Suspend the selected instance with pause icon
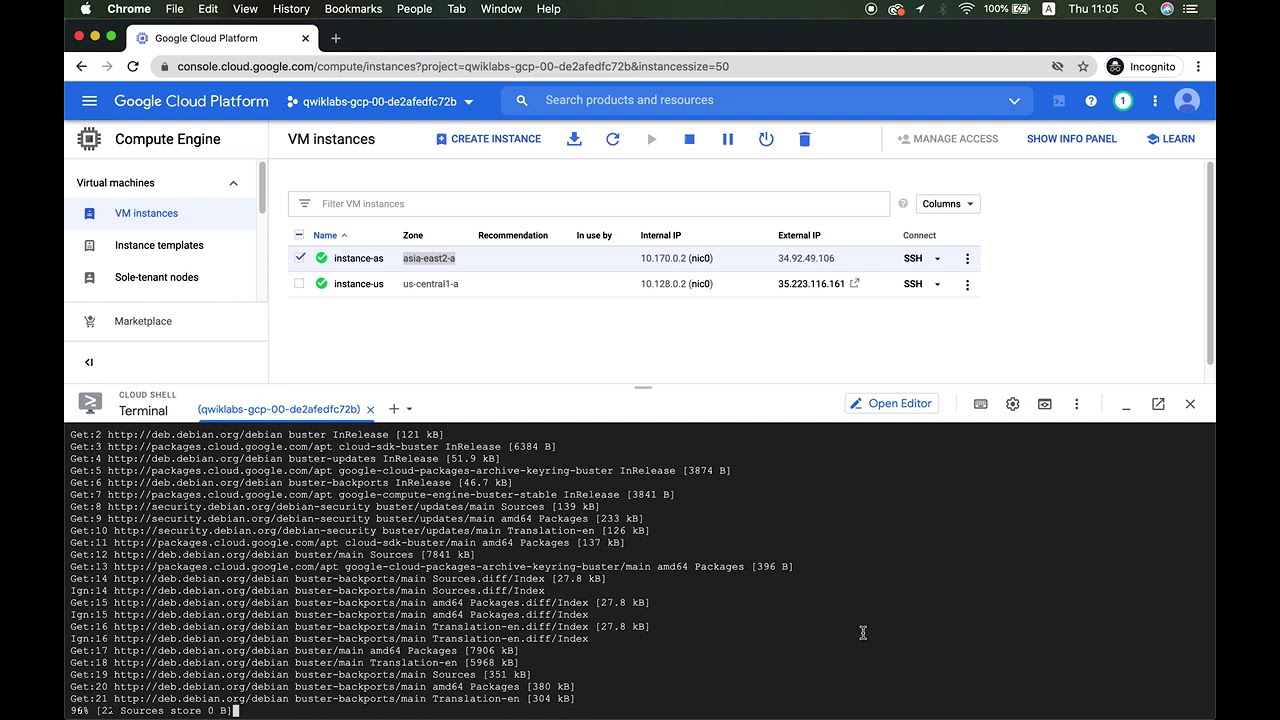The image size is (1280, 720). point(728,139)
